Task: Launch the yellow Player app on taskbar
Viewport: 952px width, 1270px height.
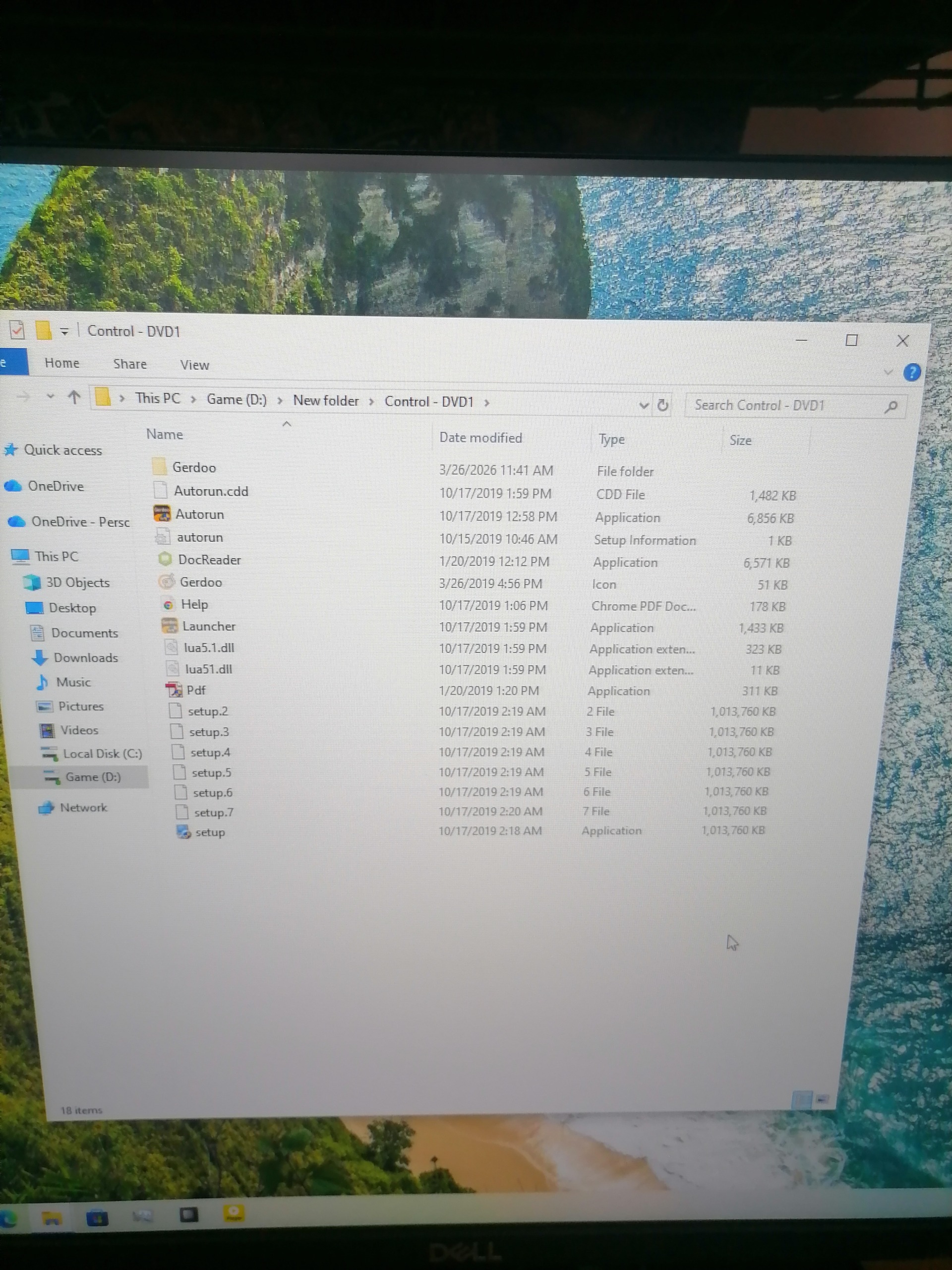Action: coord(234,1213)
